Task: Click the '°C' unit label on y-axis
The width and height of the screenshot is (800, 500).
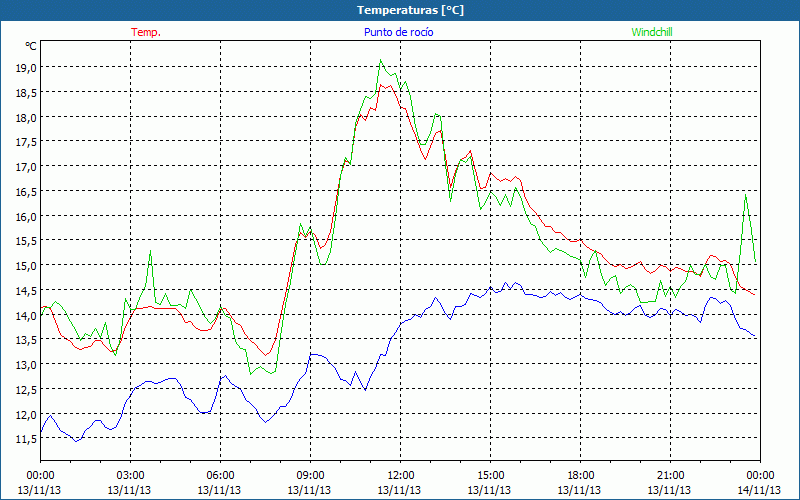Action: point(31,46)
